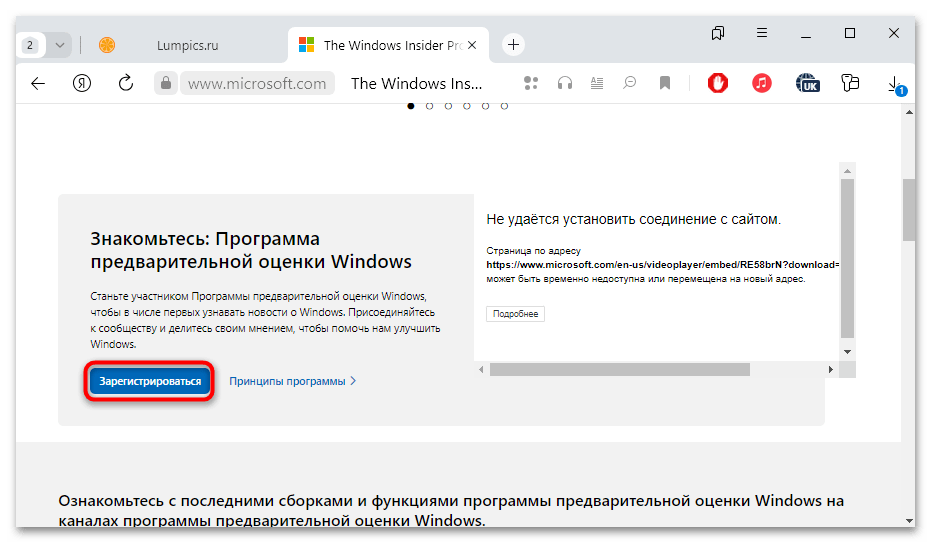Select the fourth carousel dot
The height and width of the screenshot is (543, 931).
tap(467, 106)
